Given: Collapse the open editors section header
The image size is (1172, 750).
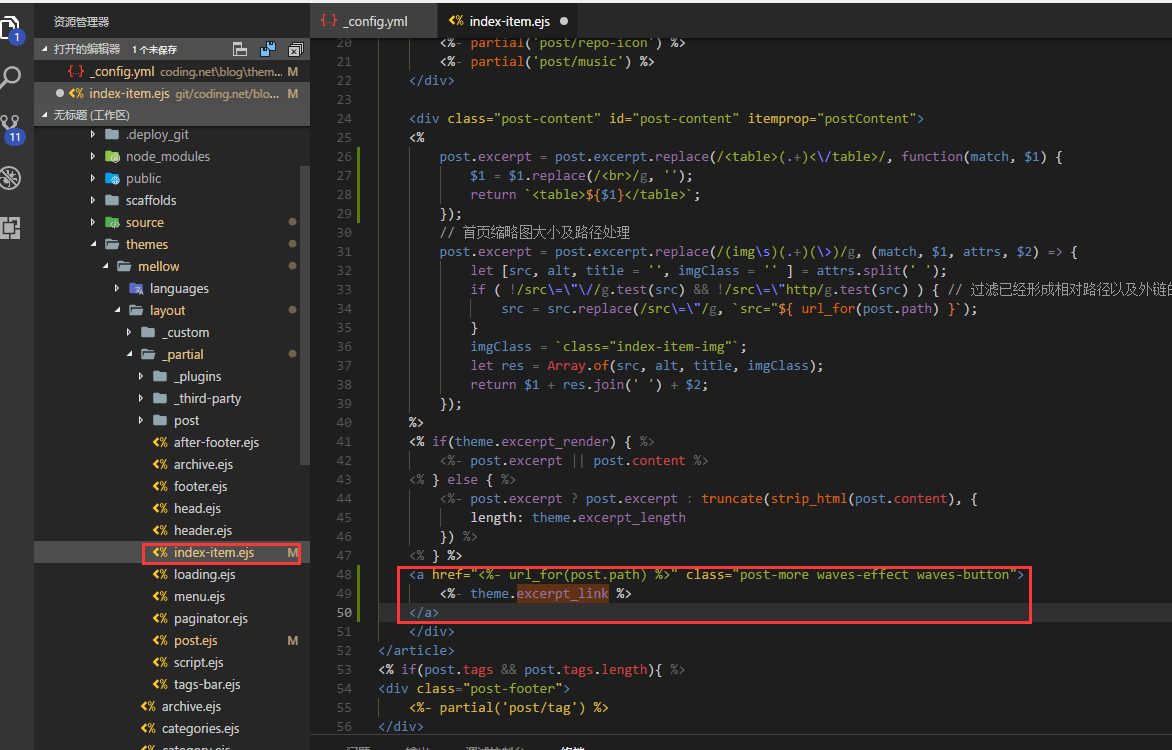Looking at the screenshot, I should click(87, 49).
